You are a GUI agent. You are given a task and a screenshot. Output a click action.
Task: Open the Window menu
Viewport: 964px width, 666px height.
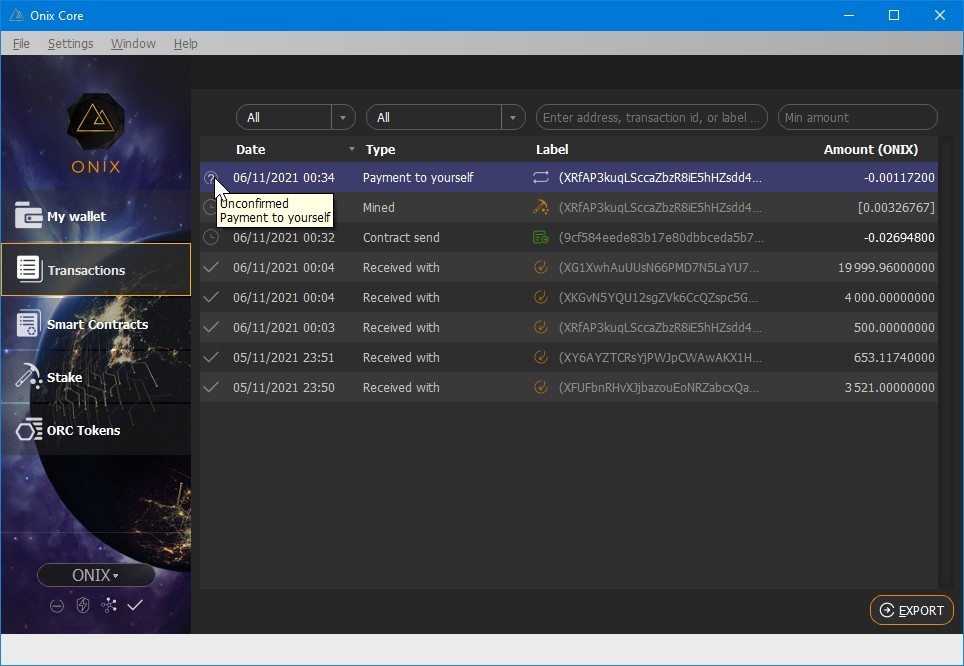click(133, 44)
